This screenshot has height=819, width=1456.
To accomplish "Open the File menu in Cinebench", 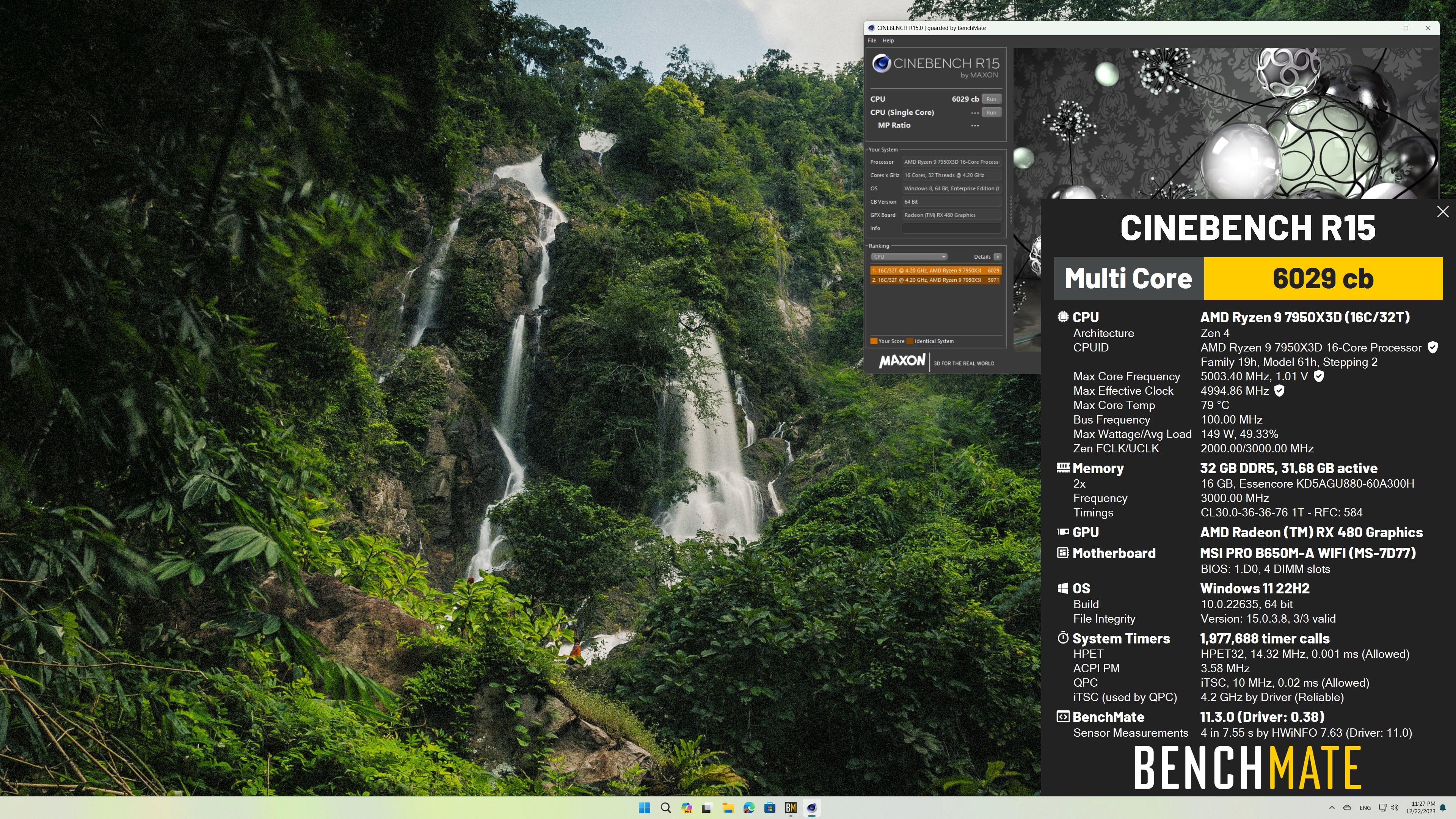I will (x=872, y=40).
